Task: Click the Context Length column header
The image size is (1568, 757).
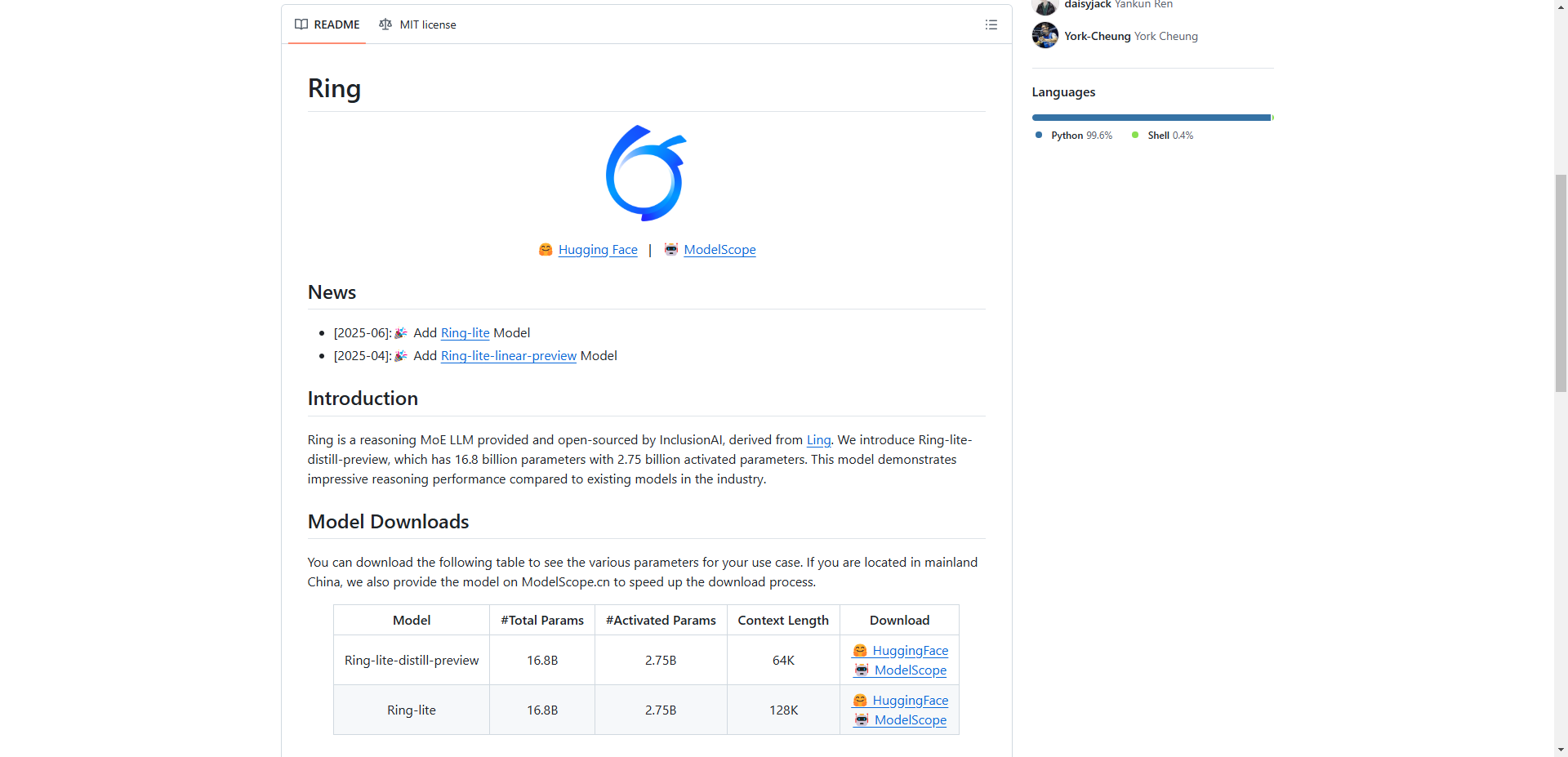Action: click(x=783, y=621)
